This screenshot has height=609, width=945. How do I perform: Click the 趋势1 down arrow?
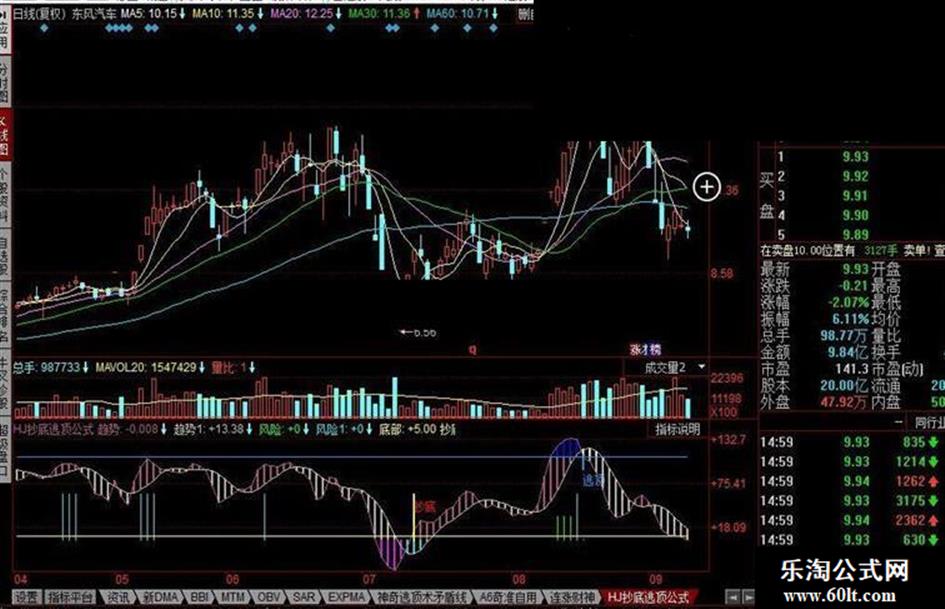pyautogui.click(x=249, y=429)
